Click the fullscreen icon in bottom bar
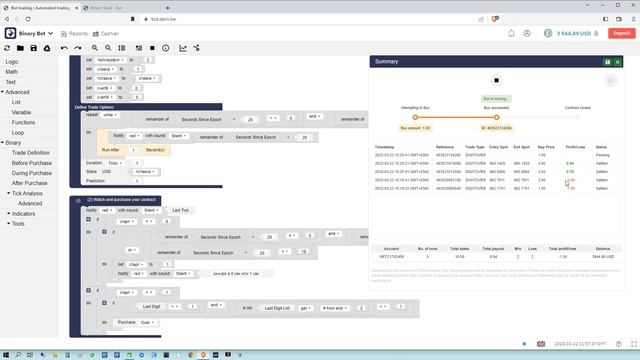 (634, 344)
